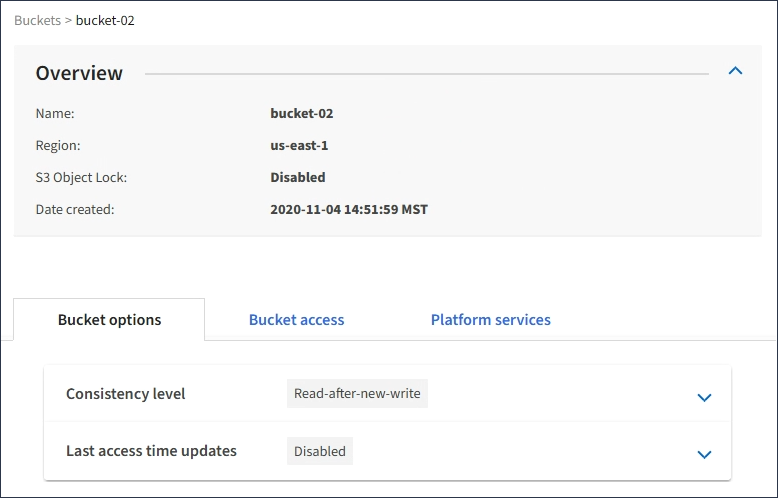
Task: Expand Last access time updates chevron
Action: point(704,454)
